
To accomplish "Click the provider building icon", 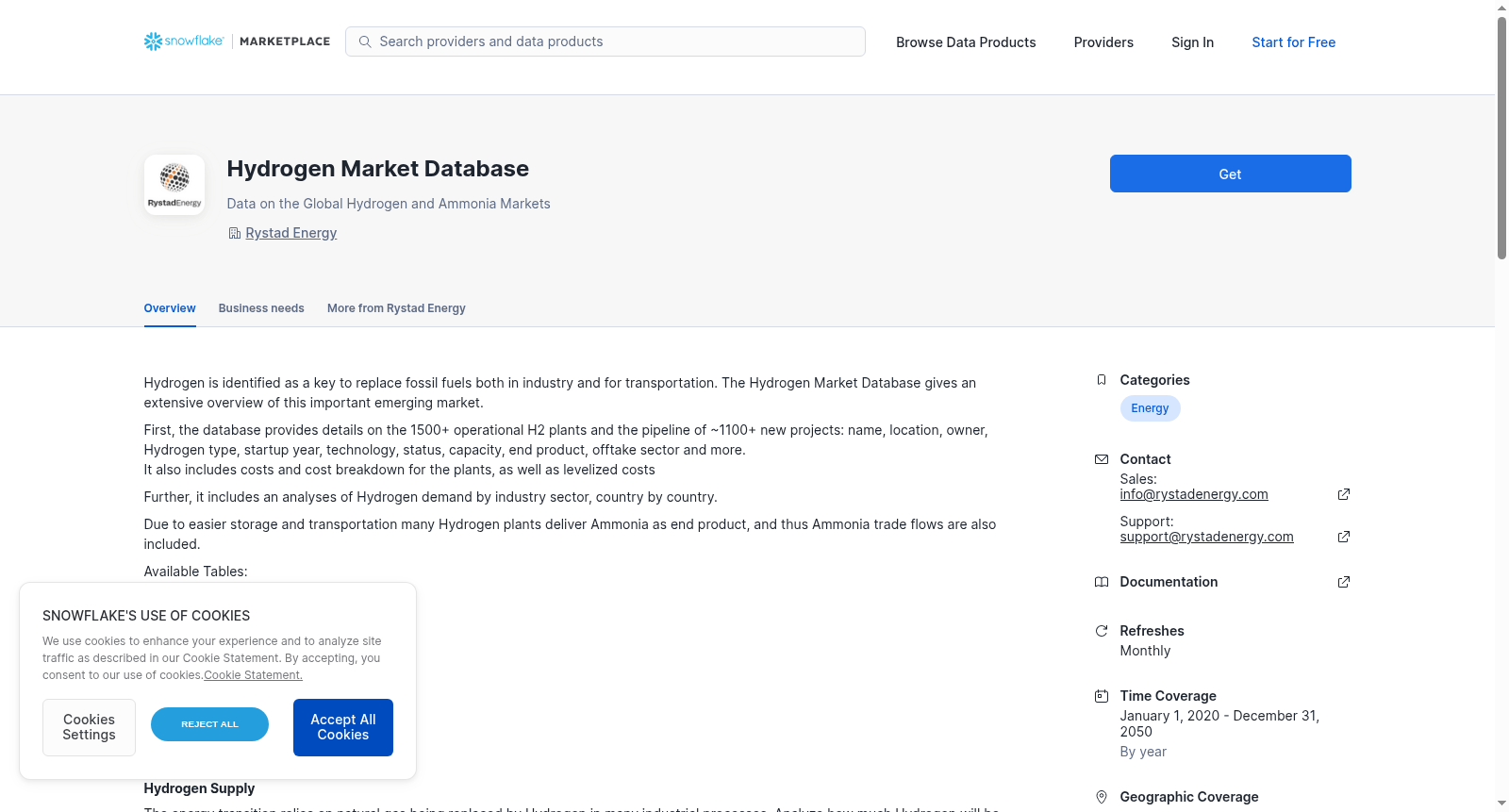I will click(x=234, y=233).
